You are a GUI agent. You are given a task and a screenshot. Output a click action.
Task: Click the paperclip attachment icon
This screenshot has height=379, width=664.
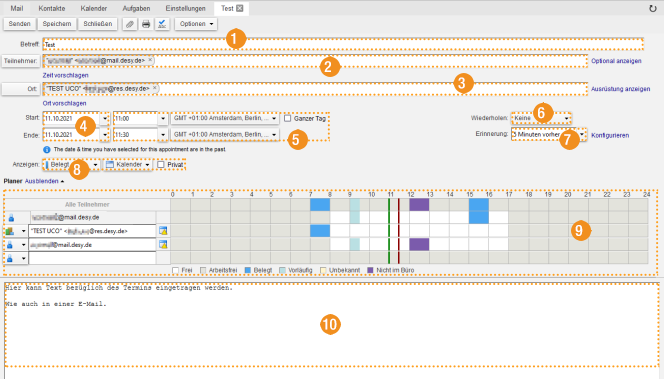(130, 24)
